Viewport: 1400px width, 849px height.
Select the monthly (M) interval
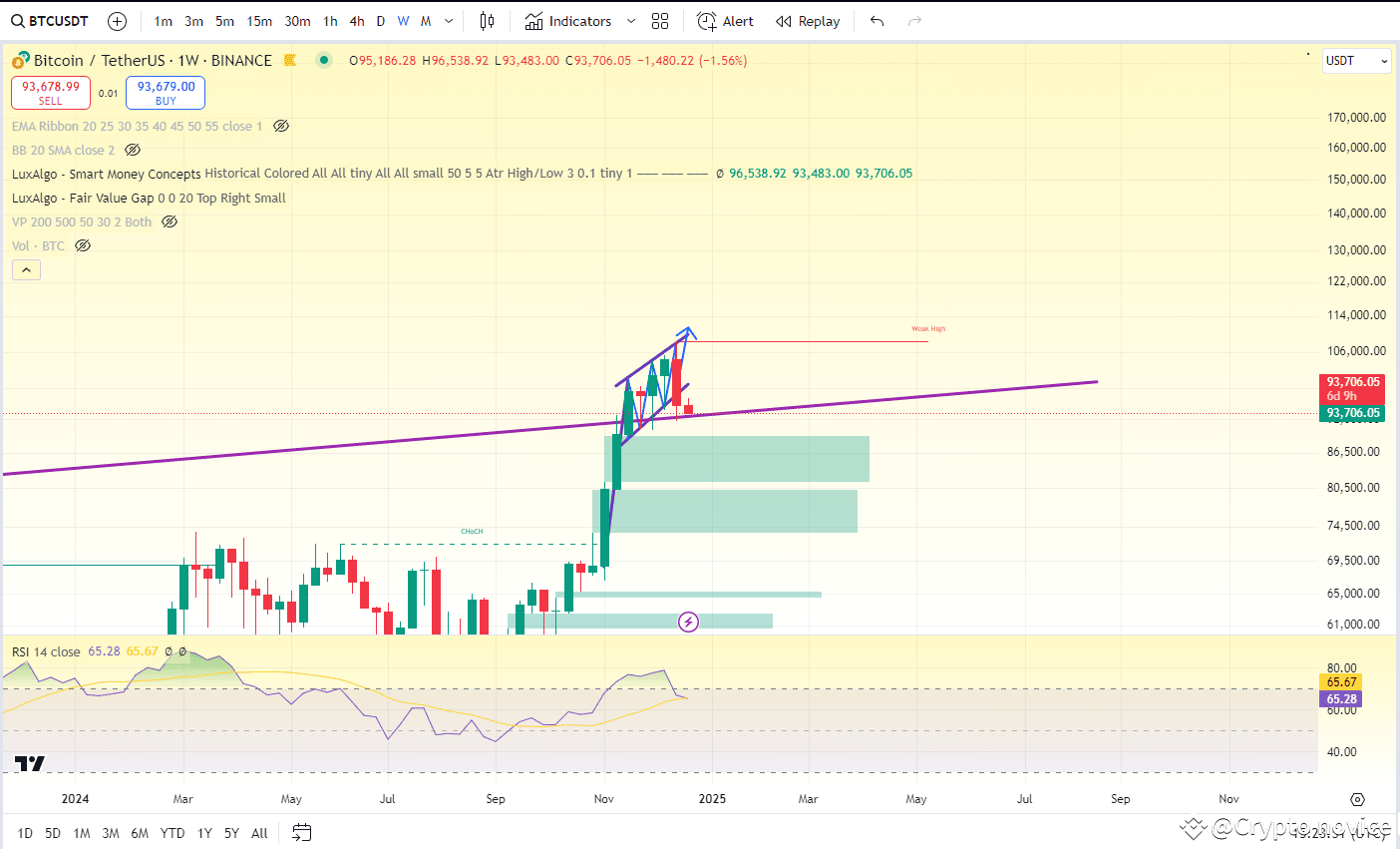tap(426, 21)
